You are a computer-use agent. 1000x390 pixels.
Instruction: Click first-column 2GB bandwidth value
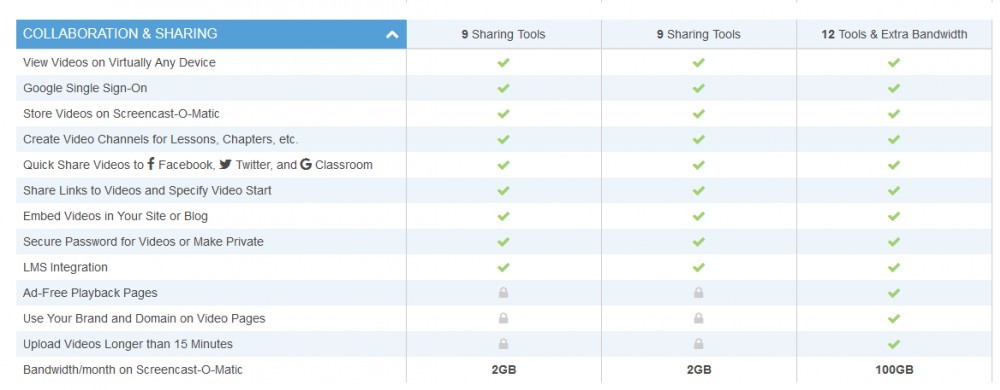coord(503,370)
